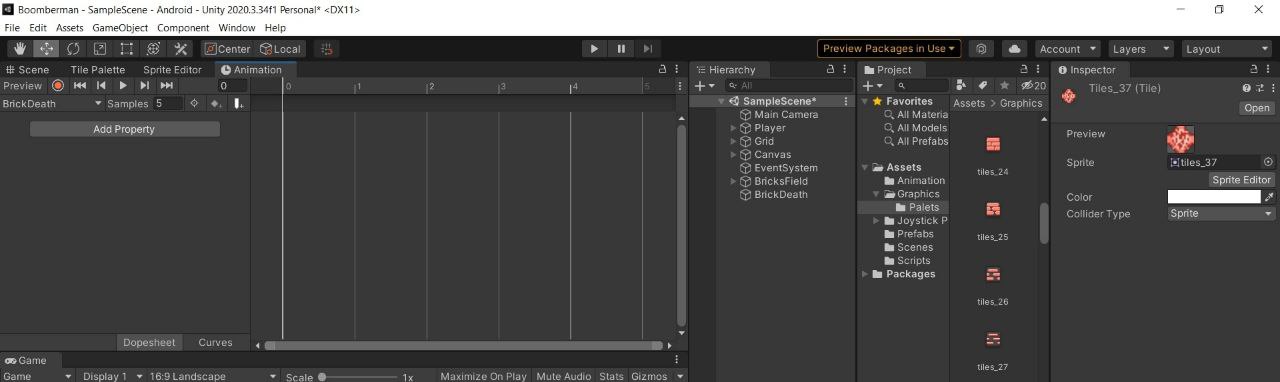Go to next animation keyframe
Screen dimensions: 1280x382
pyautogui.click(x=145, y=86)
